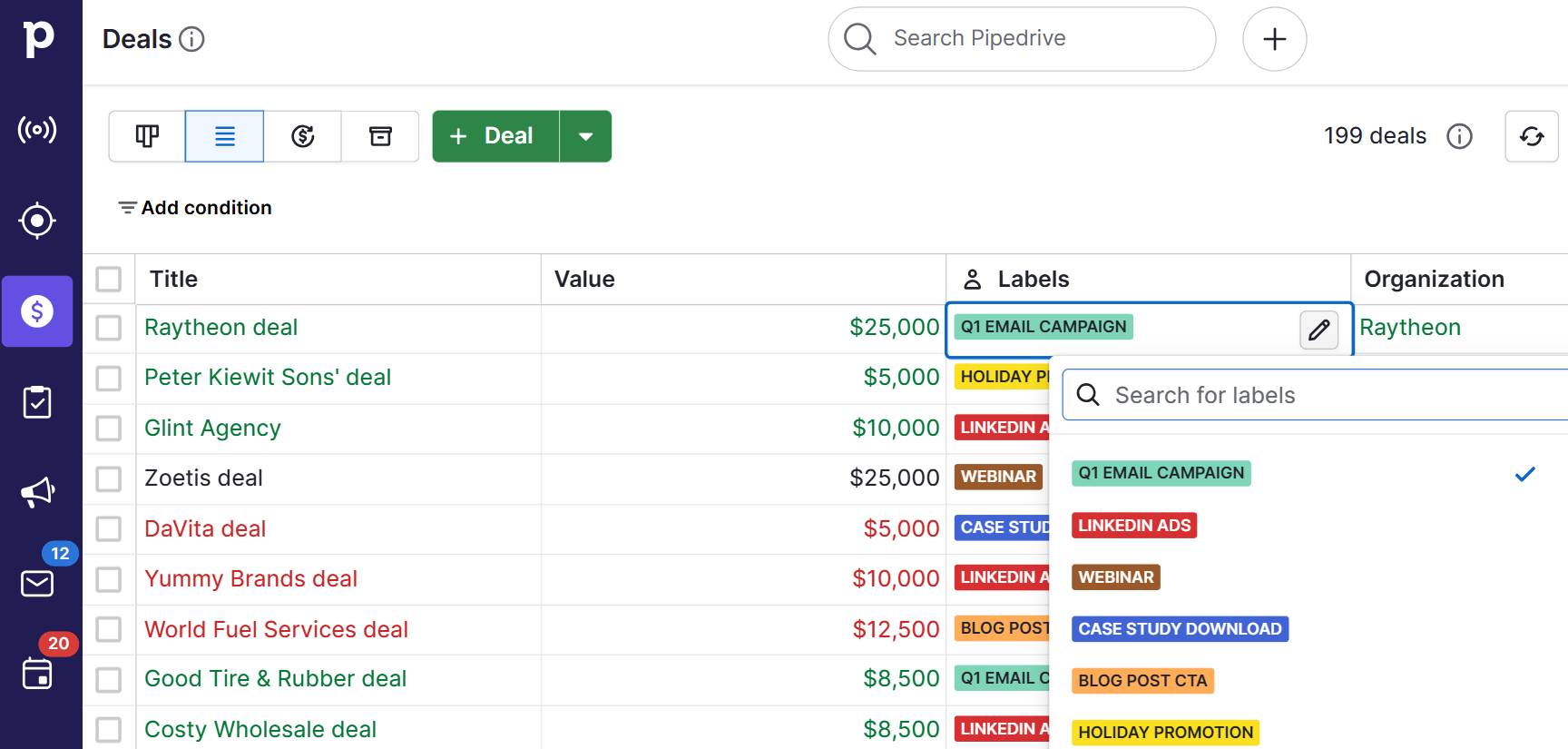Open the Leads radar icon in sidebar
The height and width of the screenshot is (749, 1568).
click(37, 130)
